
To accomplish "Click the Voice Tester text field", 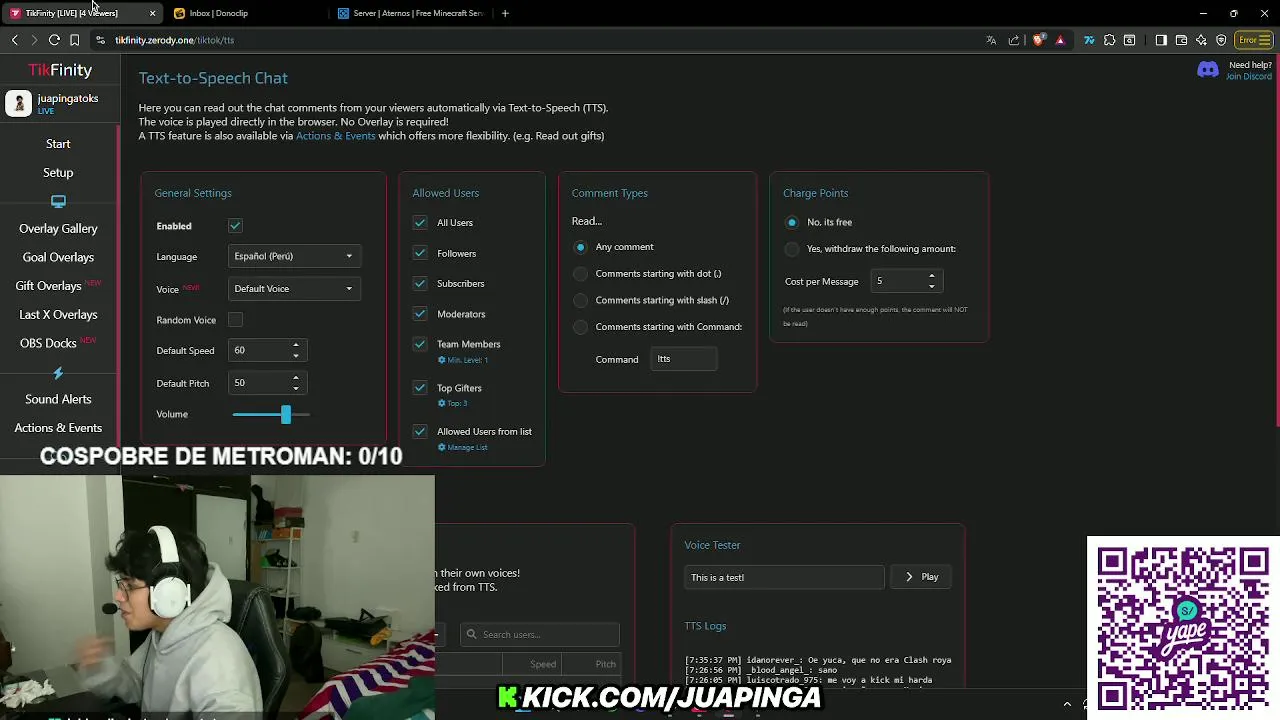I will 784,577.
